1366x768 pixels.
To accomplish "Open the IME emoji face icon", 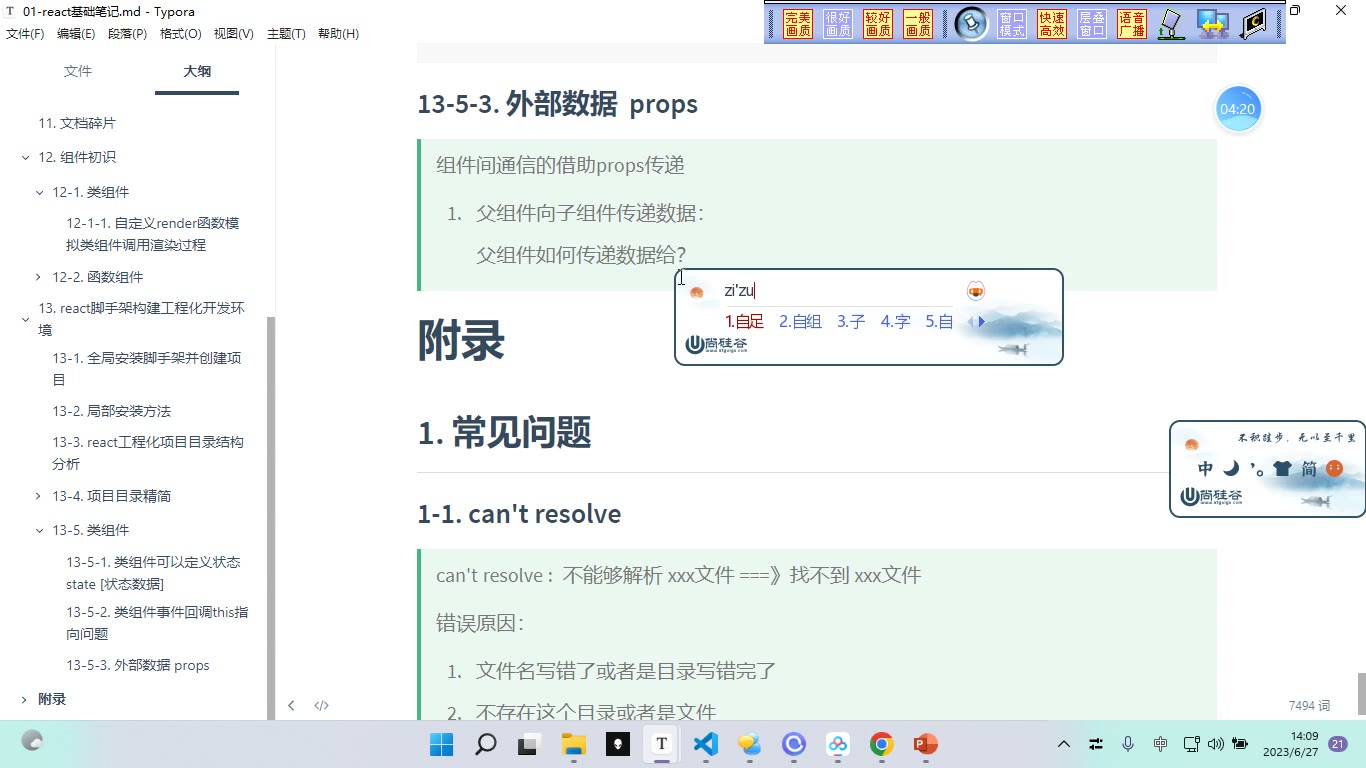I will coord(1334,468).
